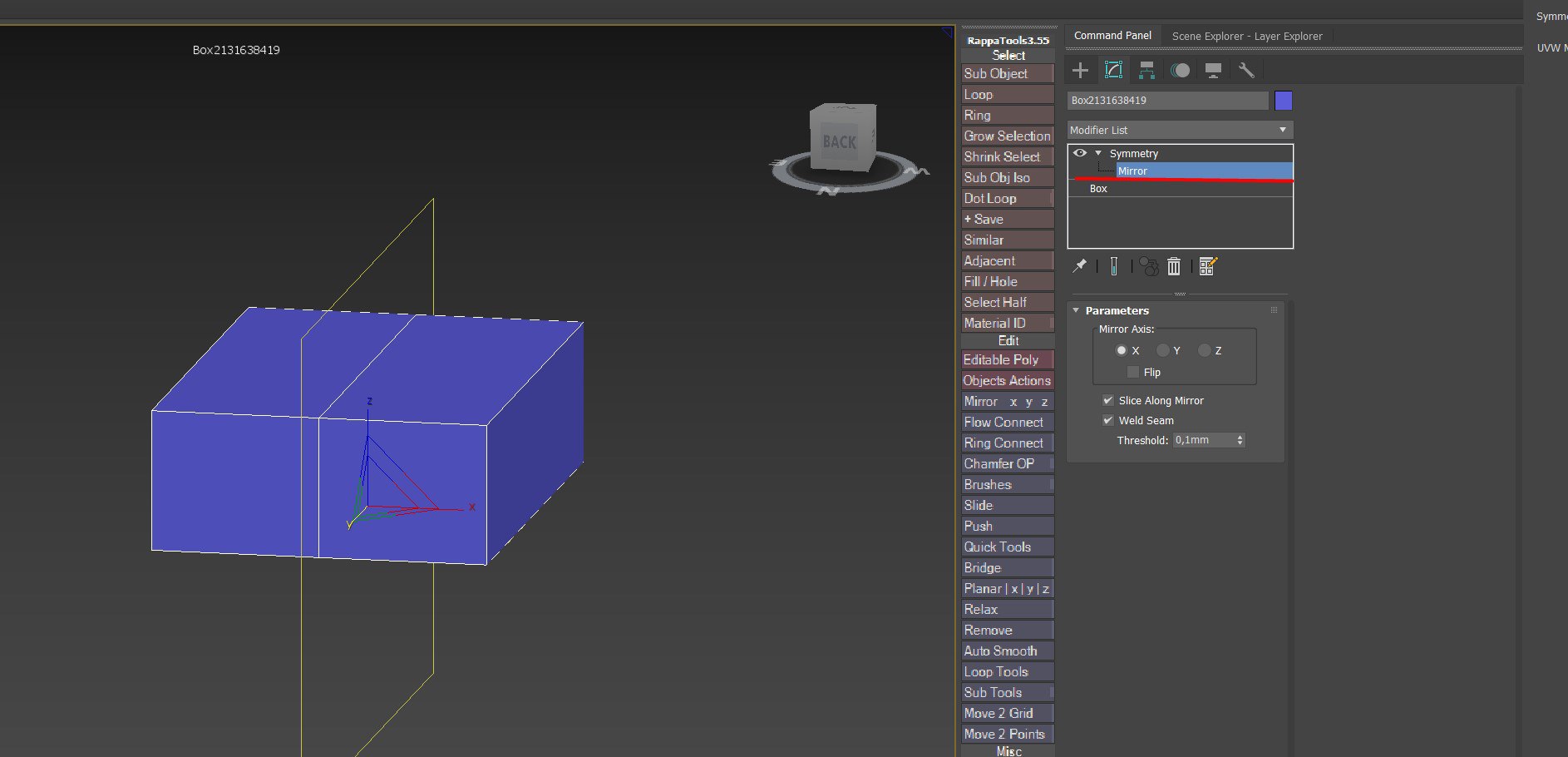Click the + Save button

pos(1008,219)
